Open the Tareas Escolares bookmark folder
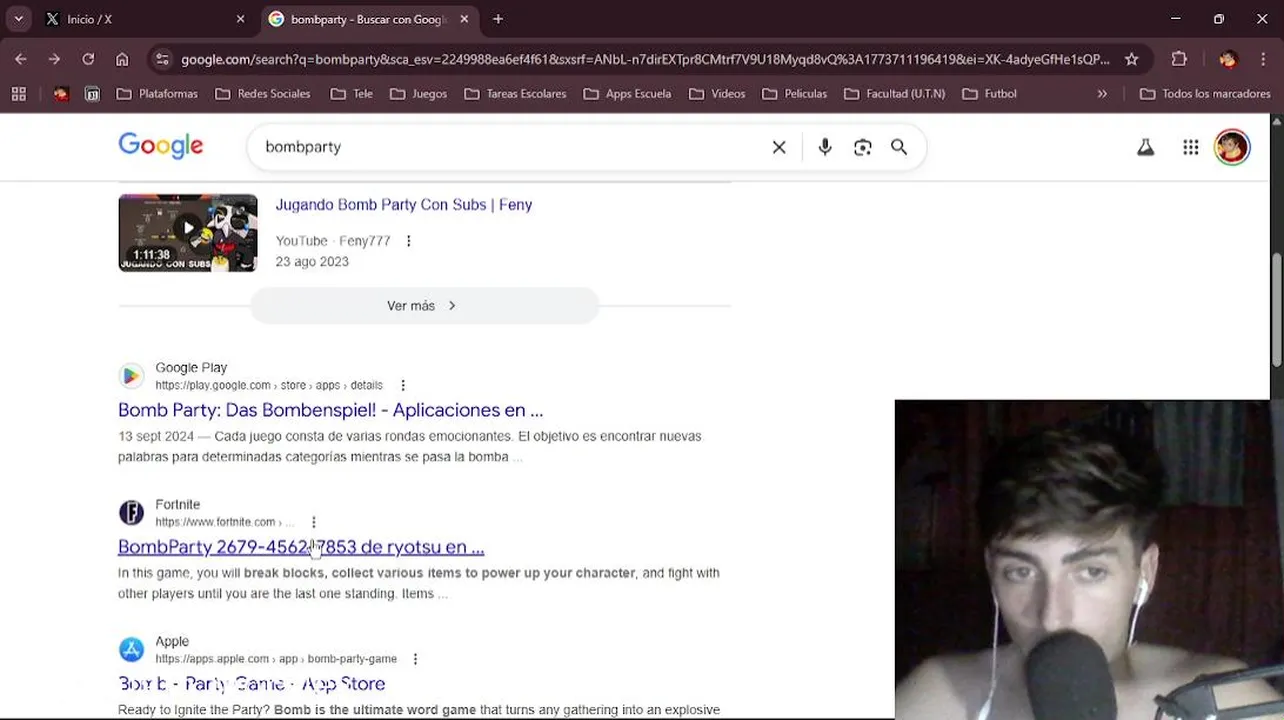Image resolution: width=1284 pixels, height=720 pixels. pos(515,94)
